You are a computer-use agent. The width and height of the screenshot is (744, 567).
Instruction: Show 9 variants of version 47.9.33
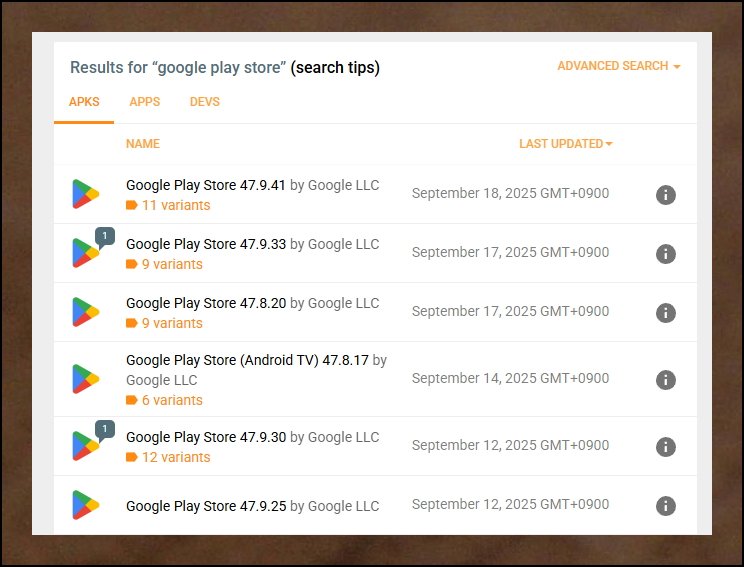click(x=172, y=264)
